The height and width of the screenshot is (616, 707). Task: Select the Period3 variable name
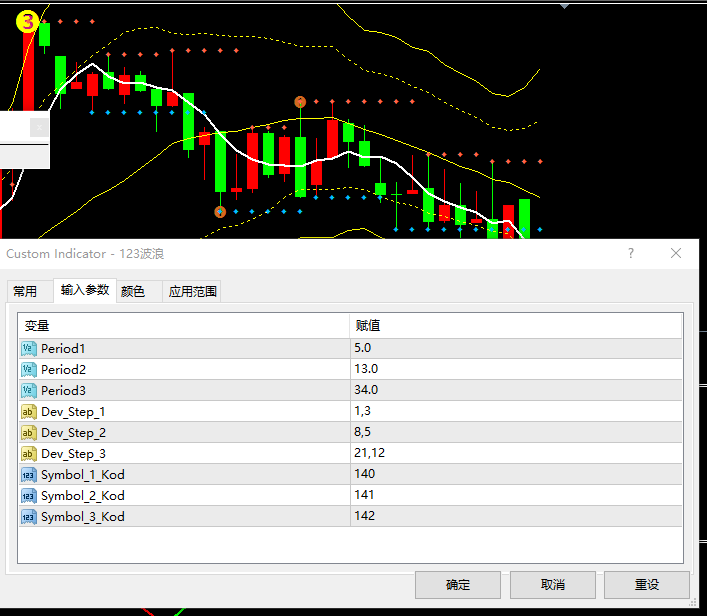pyautogui.click(x=64, y=391)
